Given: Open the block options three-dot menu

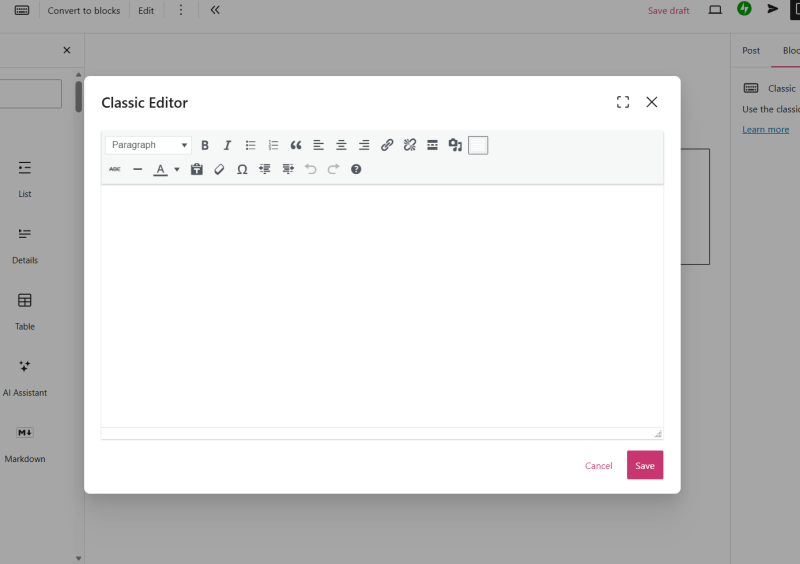Looking at the screenshot, I should (181, 10).
